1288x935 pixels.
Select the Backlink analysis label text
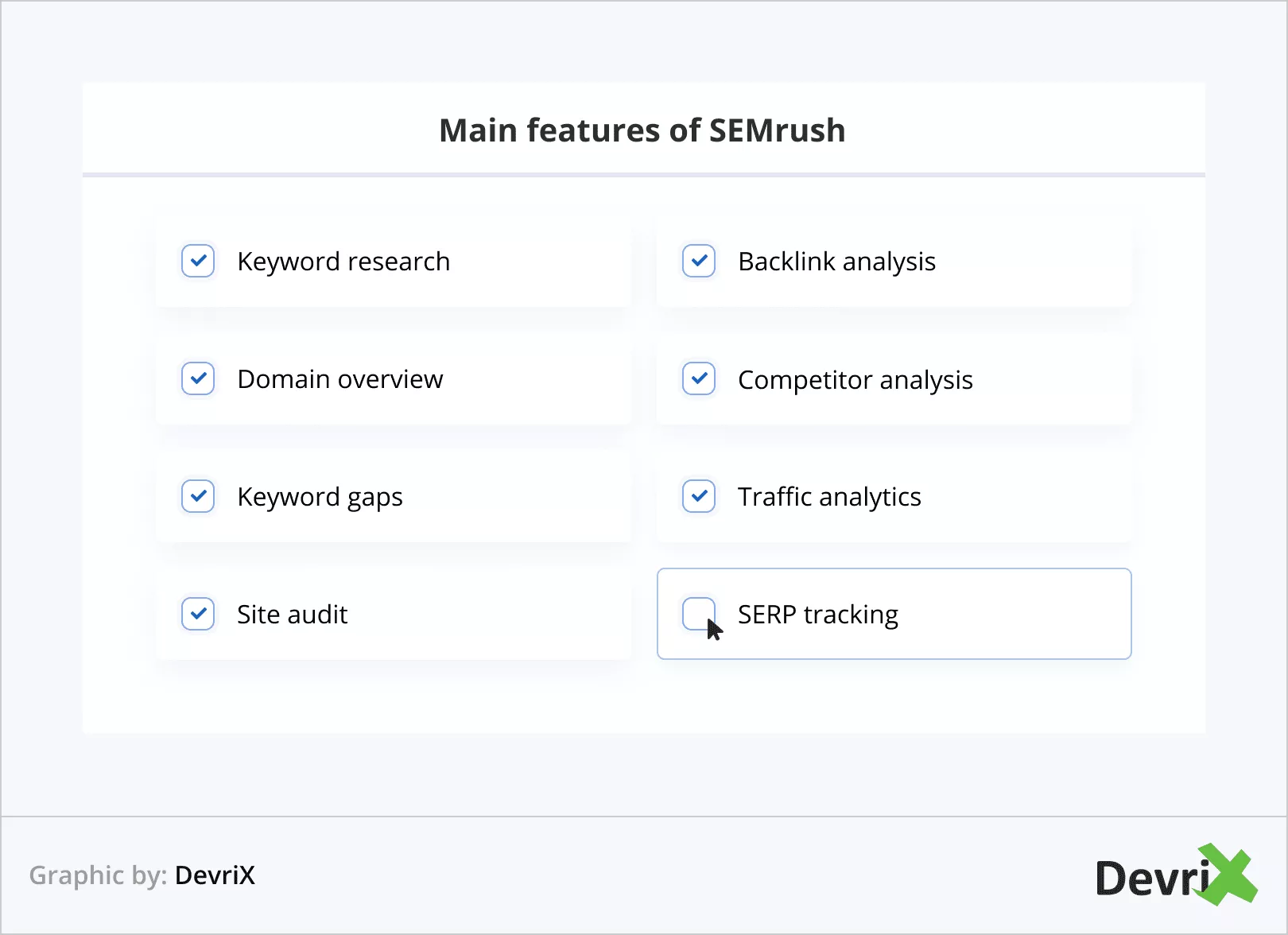[836, 262]
